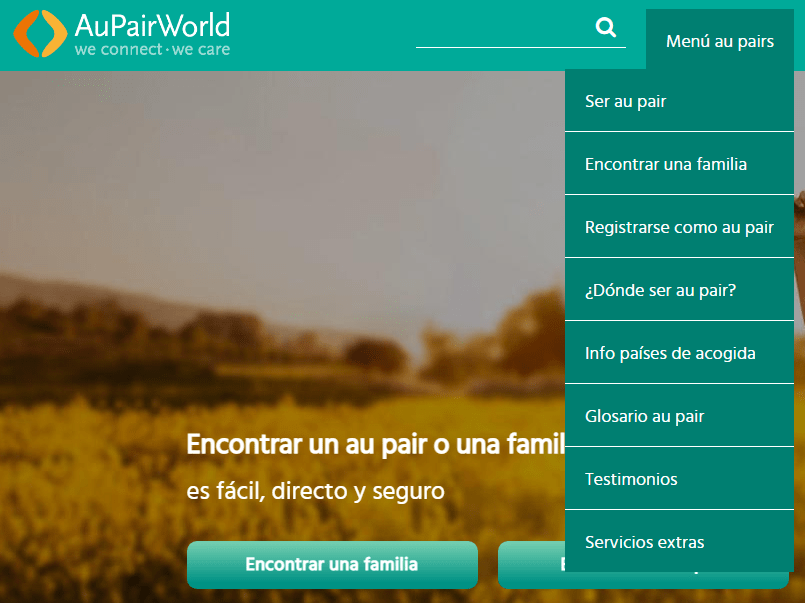Open "Registrarse como au pair" menu item

679,227
